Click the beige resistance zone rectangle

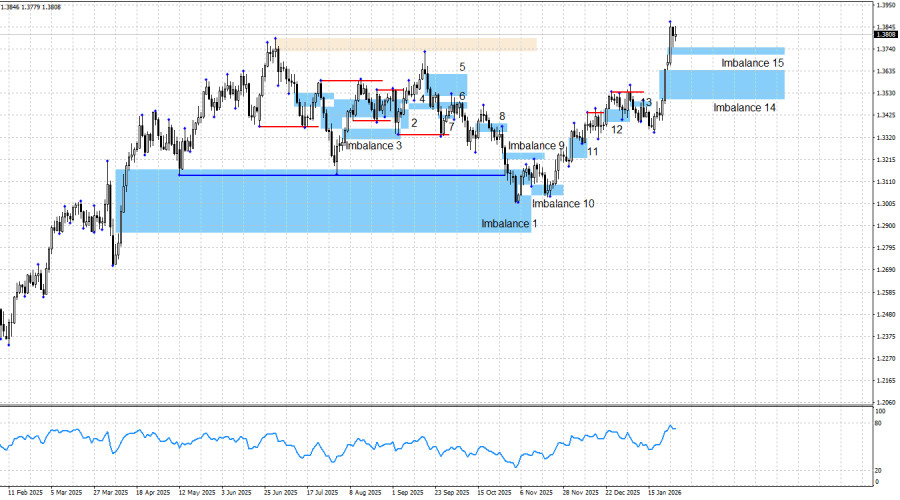(x=407, y=44)
